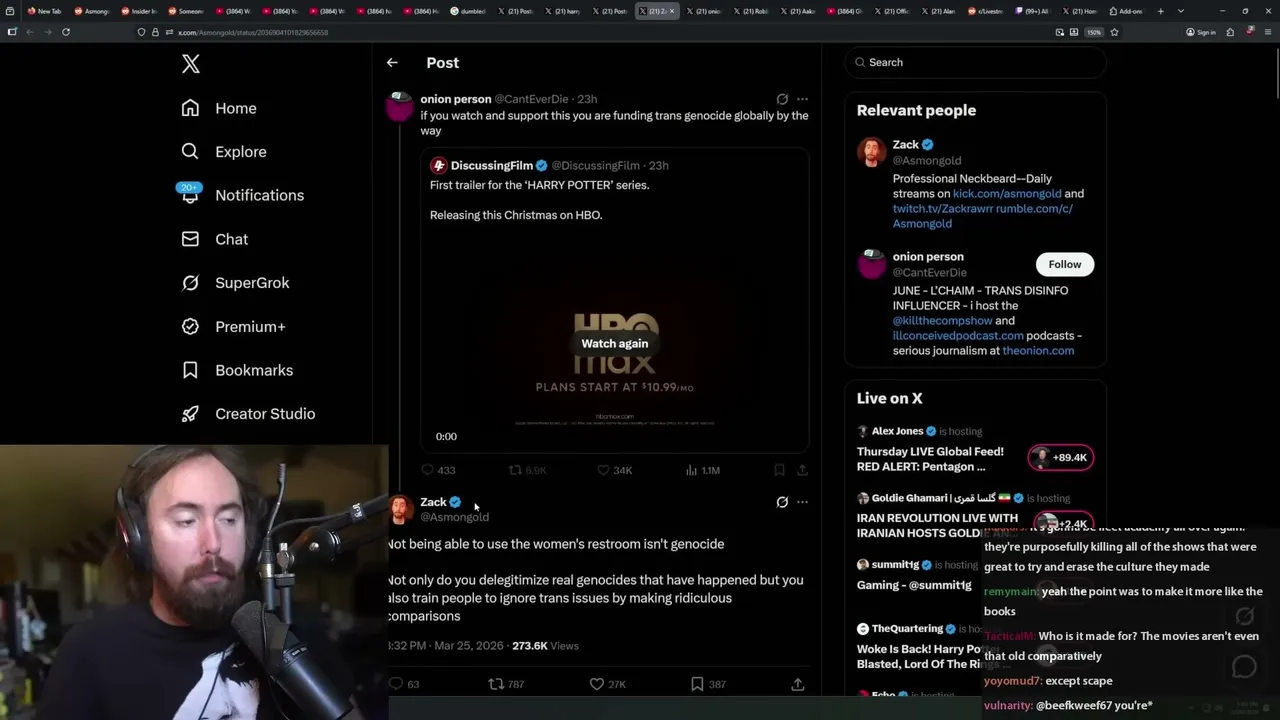
Task: Repost Zack's post with 787 reposts
Action: 506,684
